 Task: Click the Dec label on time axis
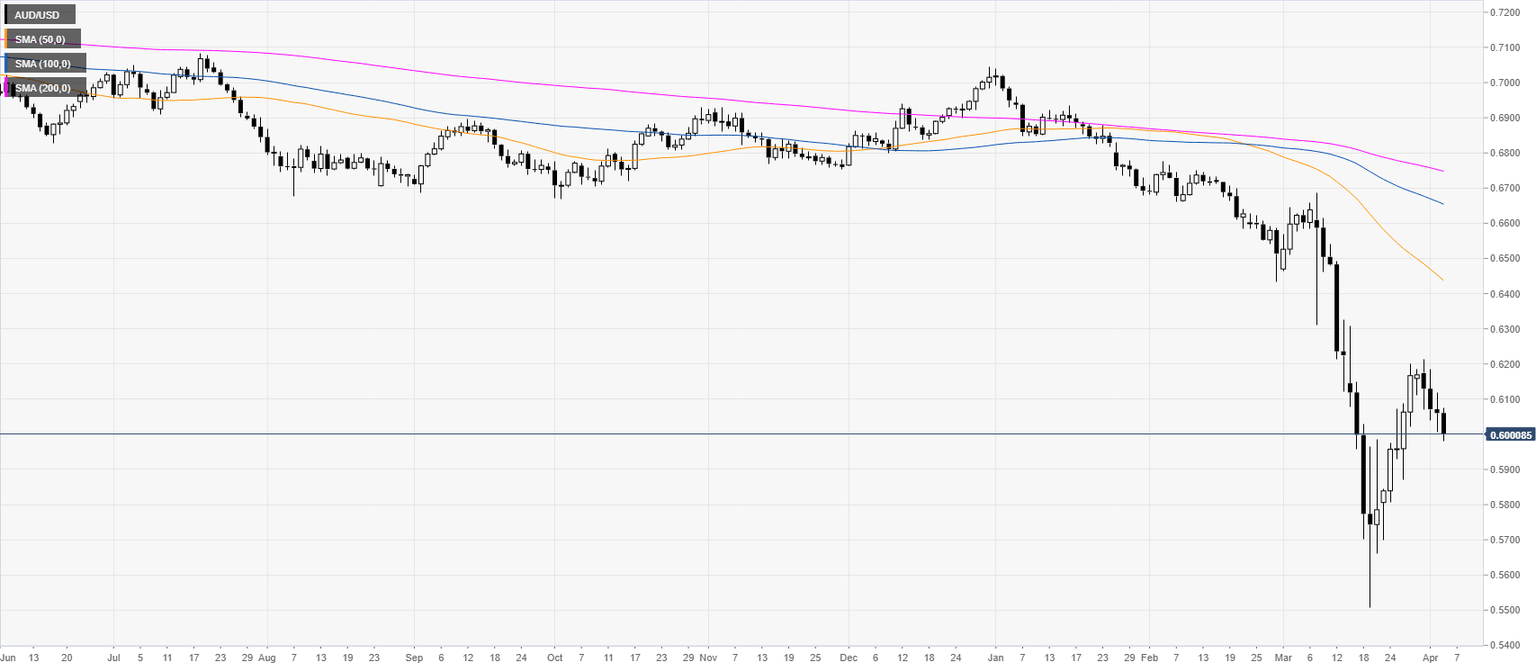click(846, 659)
